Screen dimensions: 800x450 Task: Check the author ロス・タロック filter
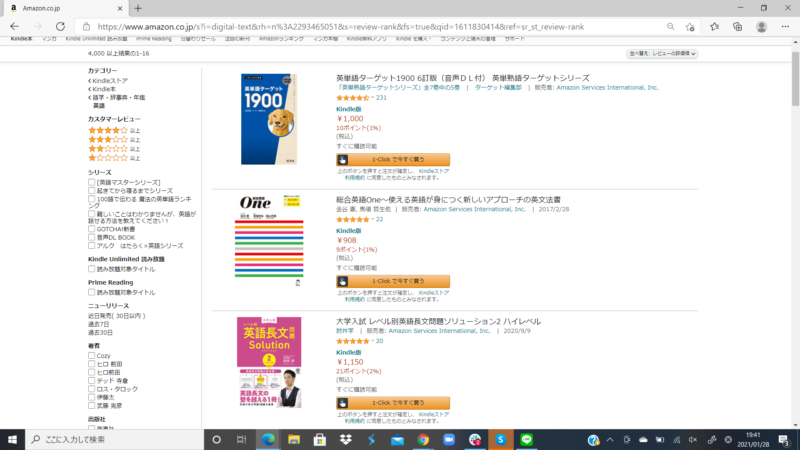pos(91,389)
